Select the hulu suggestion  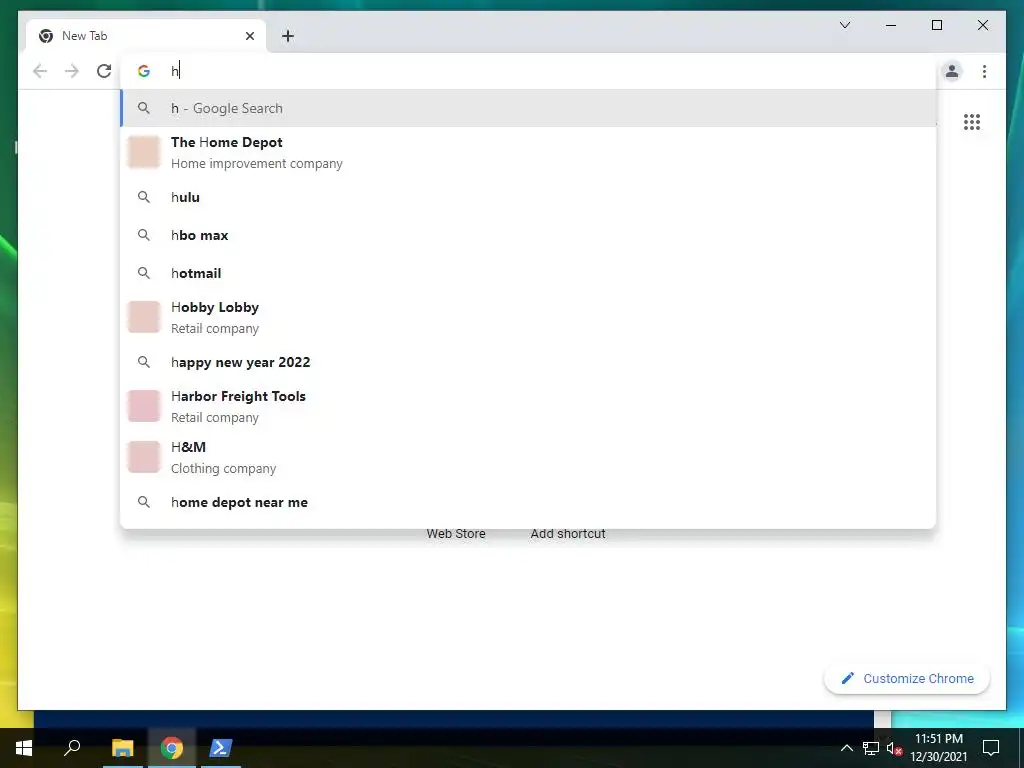[528, 197]
